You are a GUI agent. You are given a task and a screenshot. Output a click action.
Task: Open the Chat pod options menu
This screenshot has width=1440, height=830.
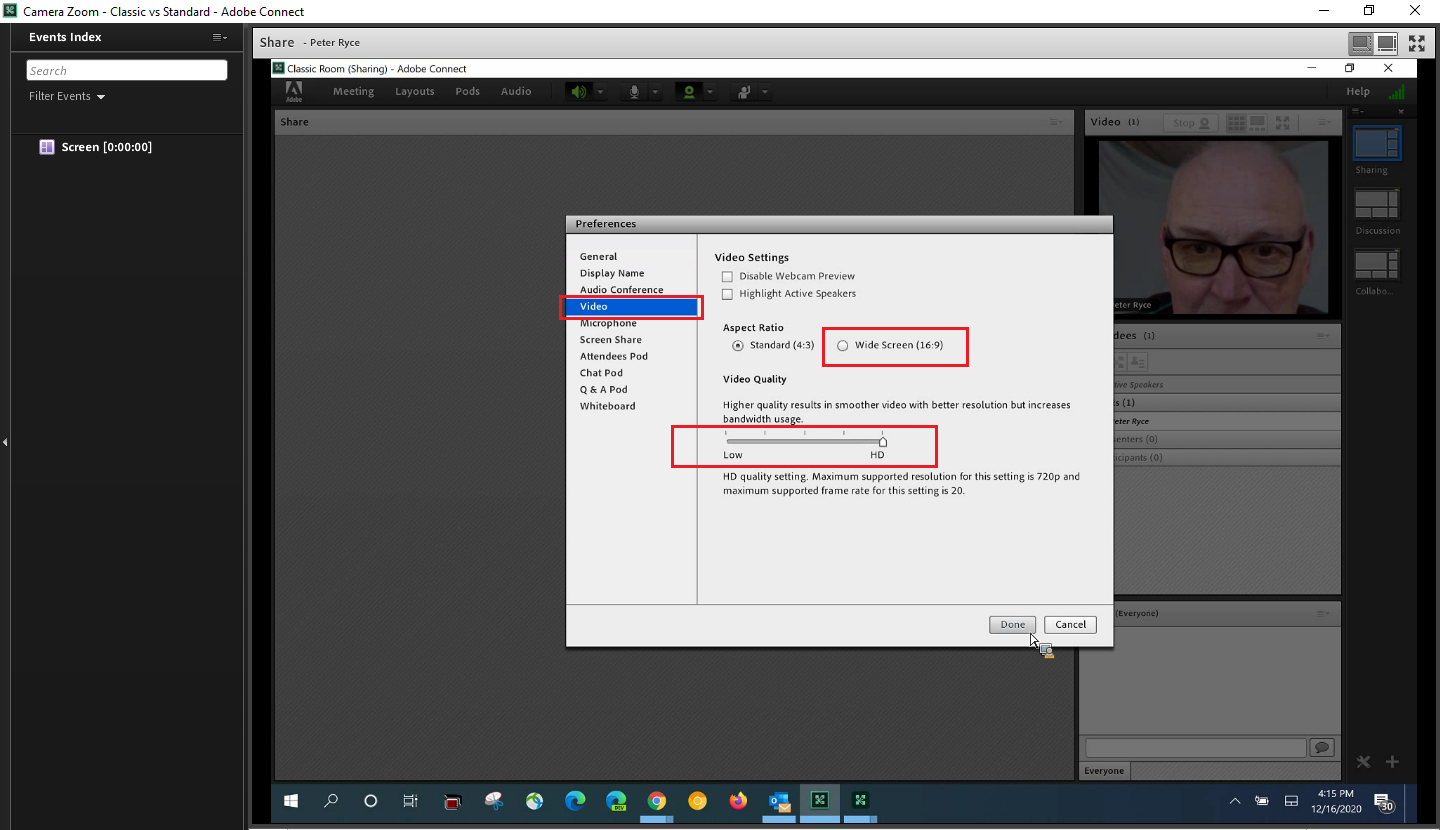(1325, 613)
